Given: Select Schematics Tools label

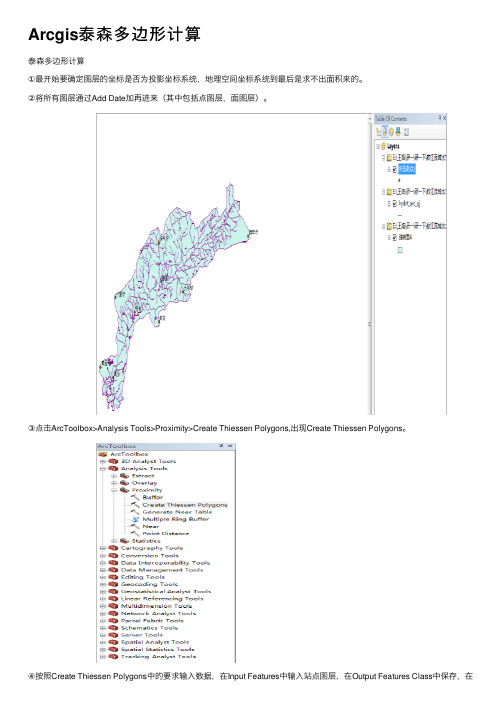Looking at the screenshot, I should pos(149,628).
